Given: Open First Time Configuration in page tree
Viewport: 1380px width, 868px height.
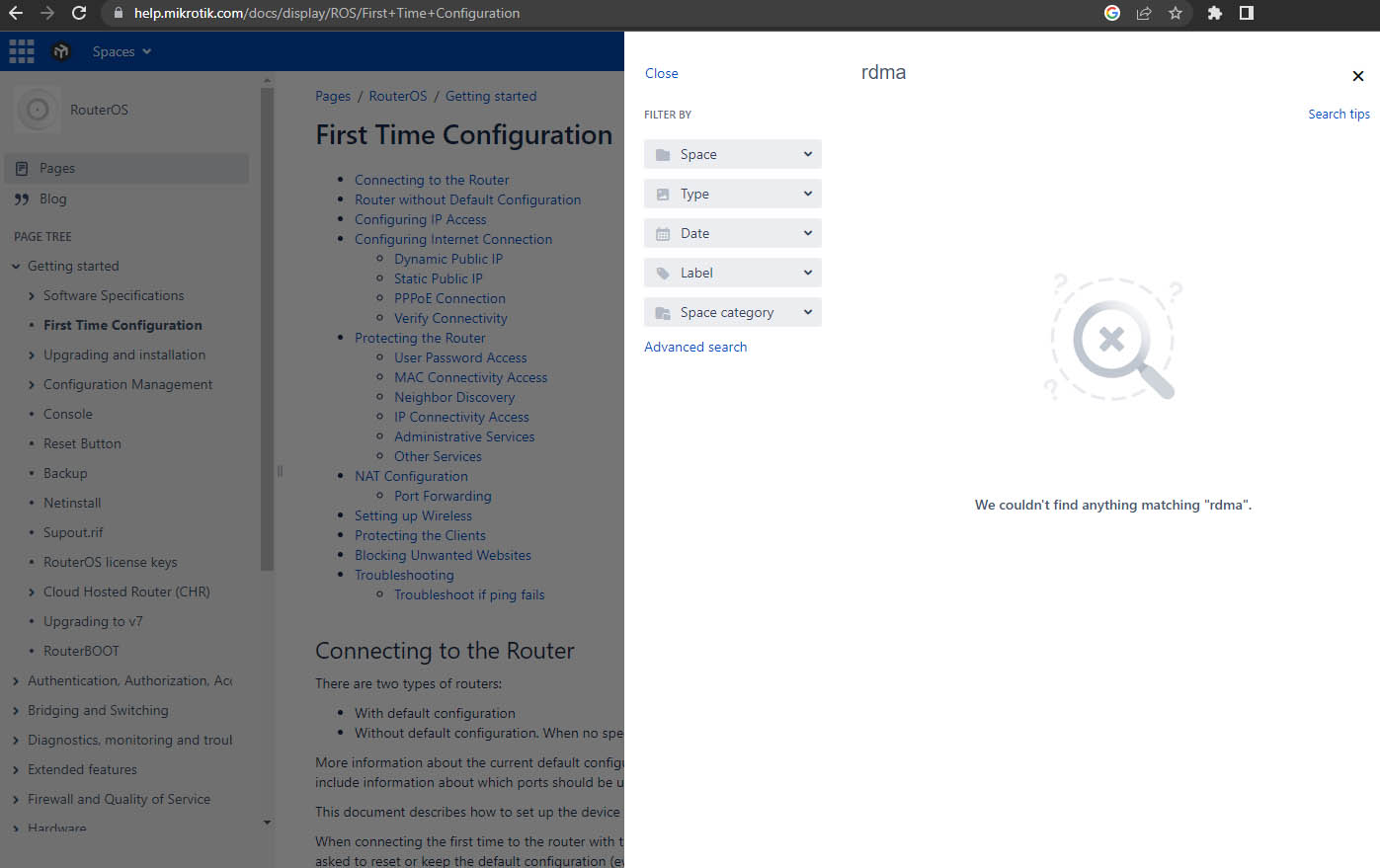Looking at the screenshot, I should tap(122, 325).
